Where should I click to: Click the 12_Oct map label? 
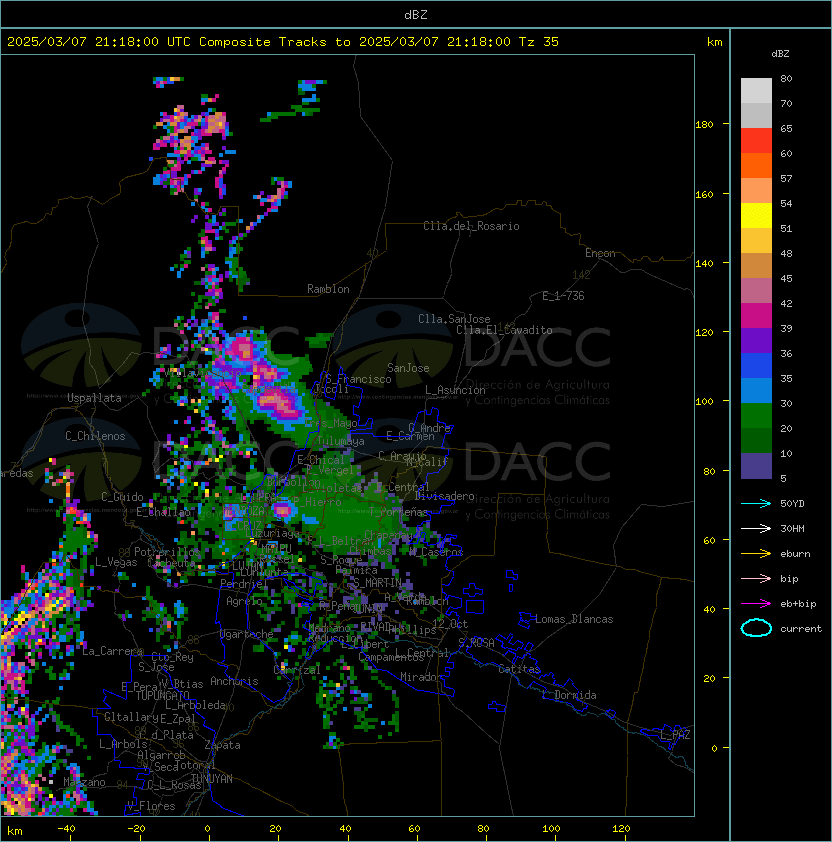point(450,624)
